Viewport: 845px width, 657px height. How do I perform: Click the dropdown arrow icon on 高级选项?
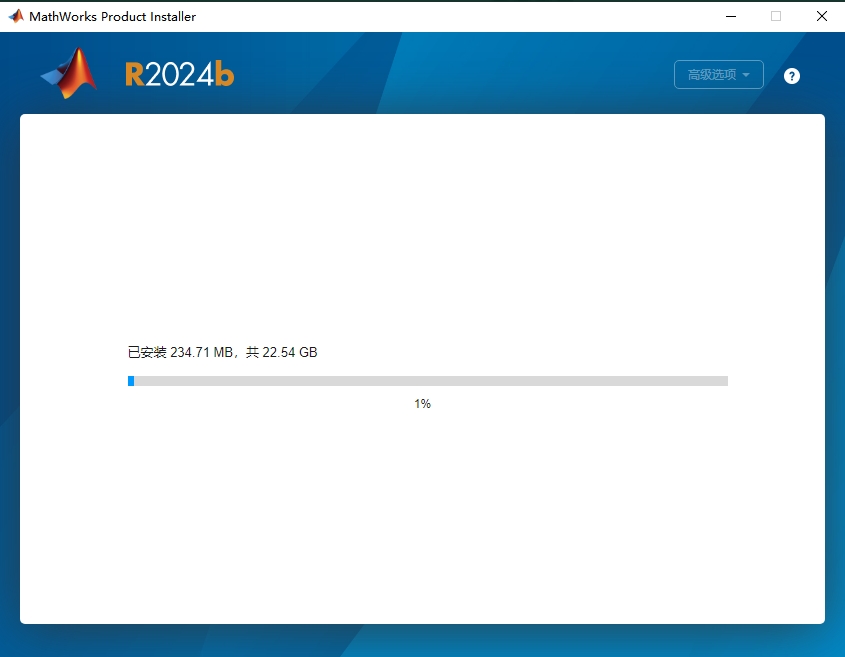click(748, 74)
